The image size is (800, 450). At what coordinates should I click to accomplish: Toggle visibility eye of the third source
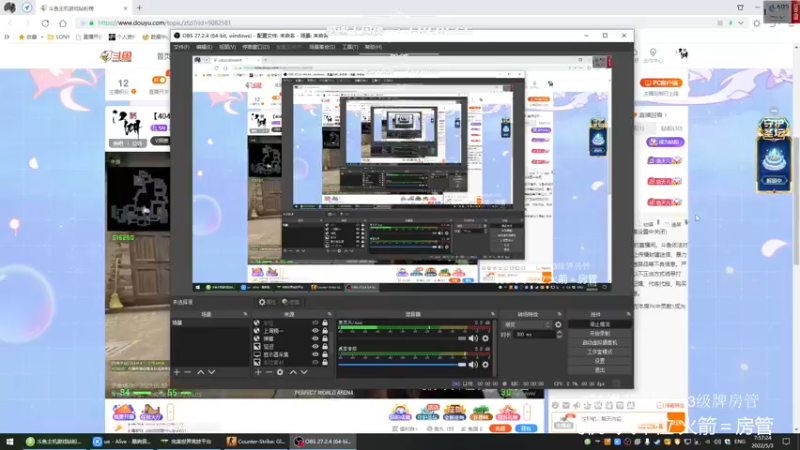pyautogui.click(x=315, y=338)
